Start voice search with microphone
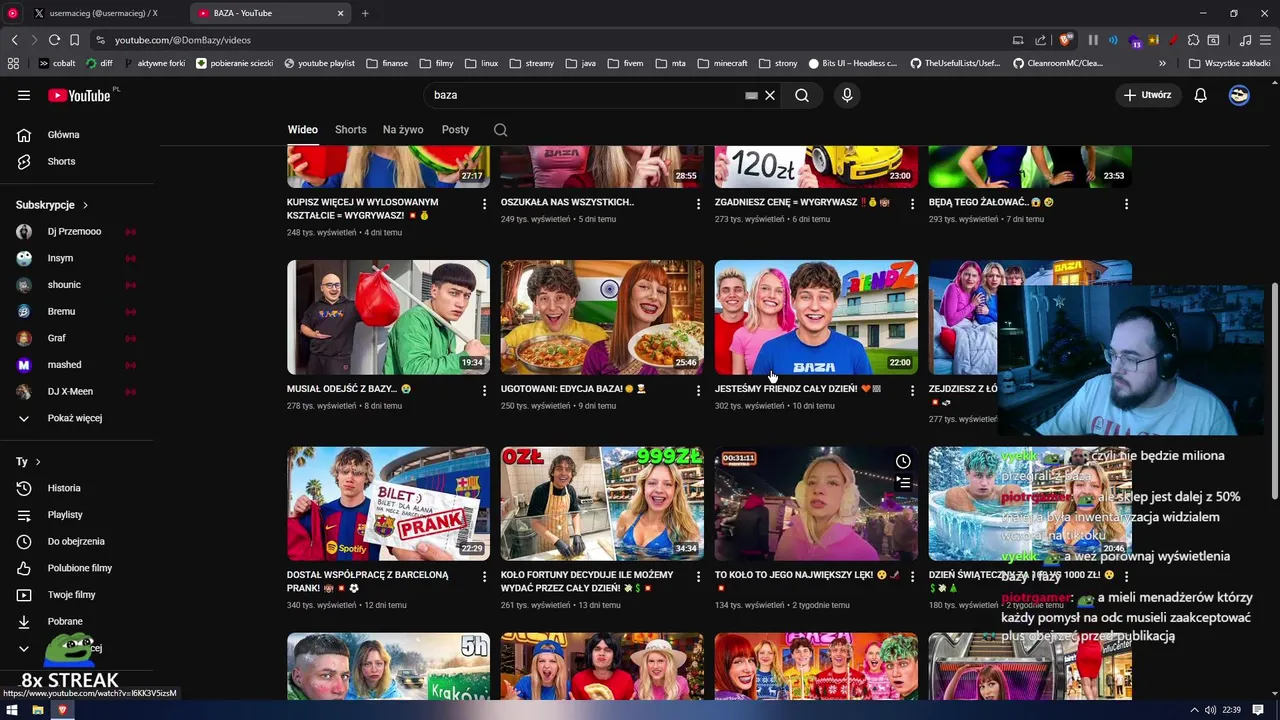Image resolution: width=1280 pixels, height=720 pixels. coord(847,95)
